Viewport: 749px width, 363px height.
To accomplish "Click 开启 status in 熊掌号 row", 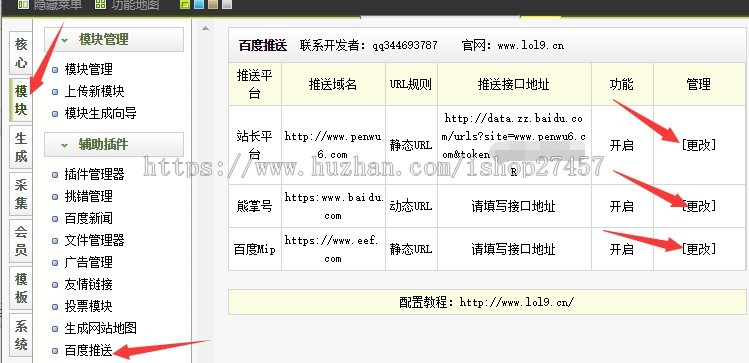I will [621, 206].
